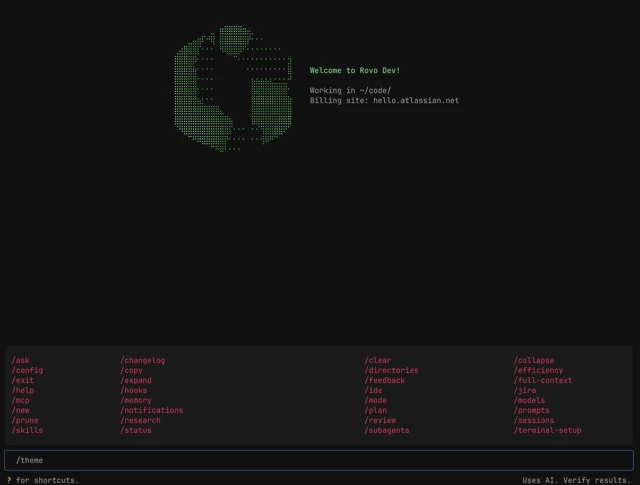The height and width of the screenshot is (485, 640).
Task: Select the /prompts command
Action: [x=531, y=410]
